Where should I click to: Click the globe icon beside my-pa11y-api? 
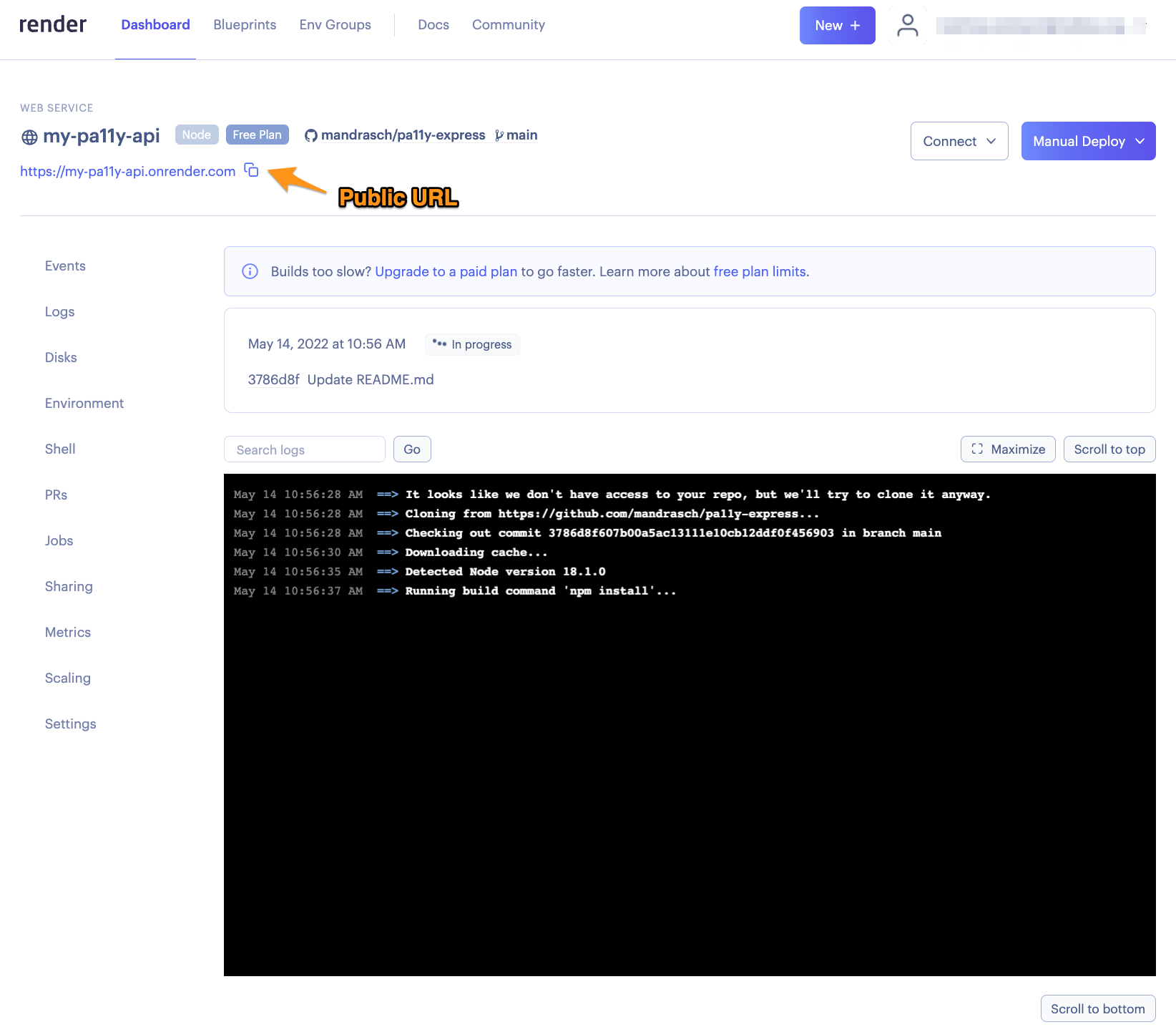(x=29, y=137)
